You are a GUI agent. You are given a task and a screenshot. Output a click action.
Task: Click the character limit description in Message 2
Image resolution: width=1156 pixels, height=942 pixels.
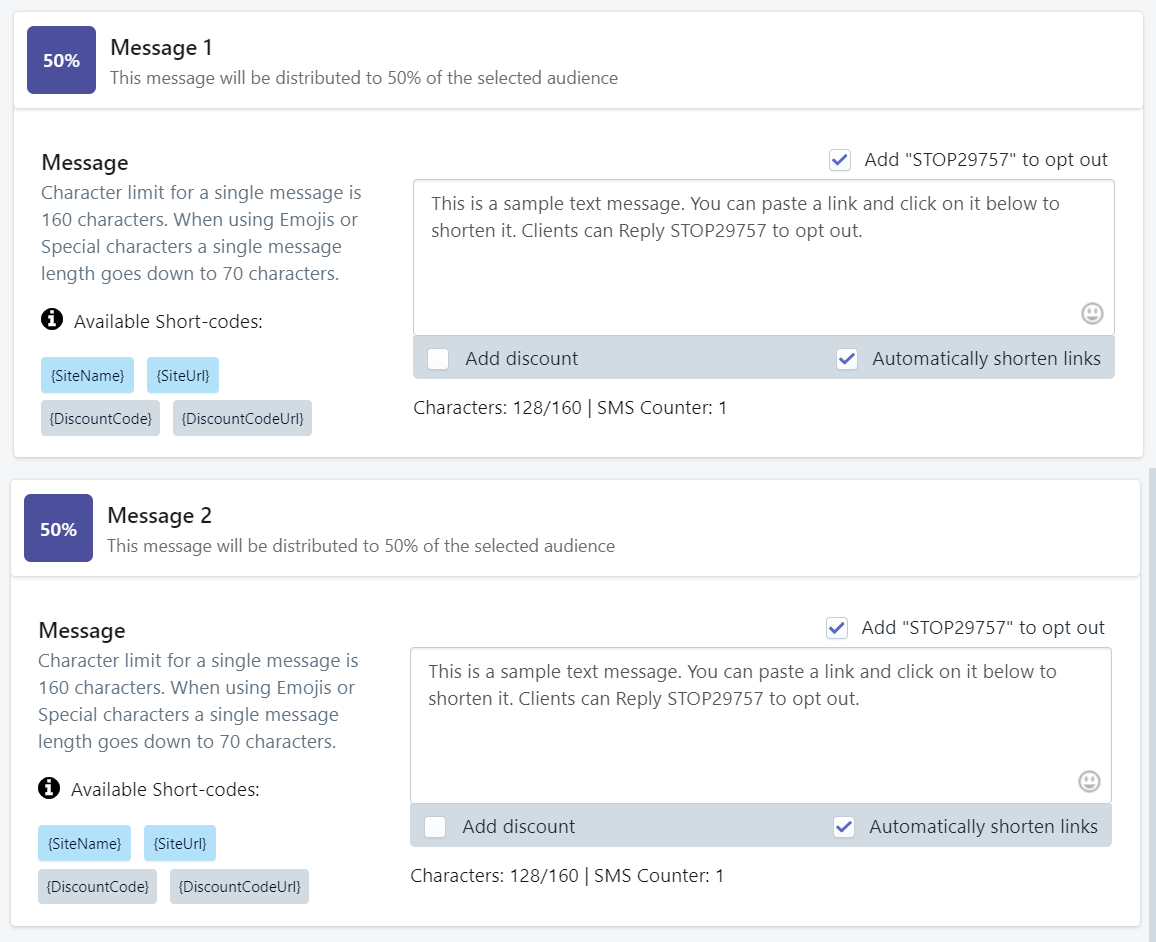(198, 701)
